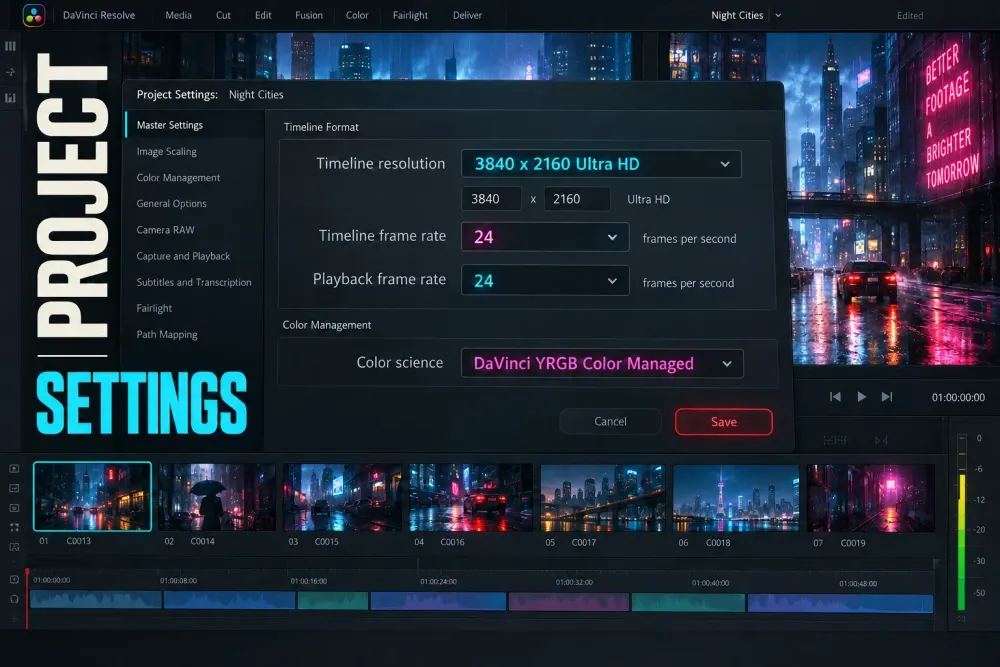Image resolution: width=1000 pixels, height=667 pixels.
Task: Click the 2160 height input field
Action: click(577, 199)
